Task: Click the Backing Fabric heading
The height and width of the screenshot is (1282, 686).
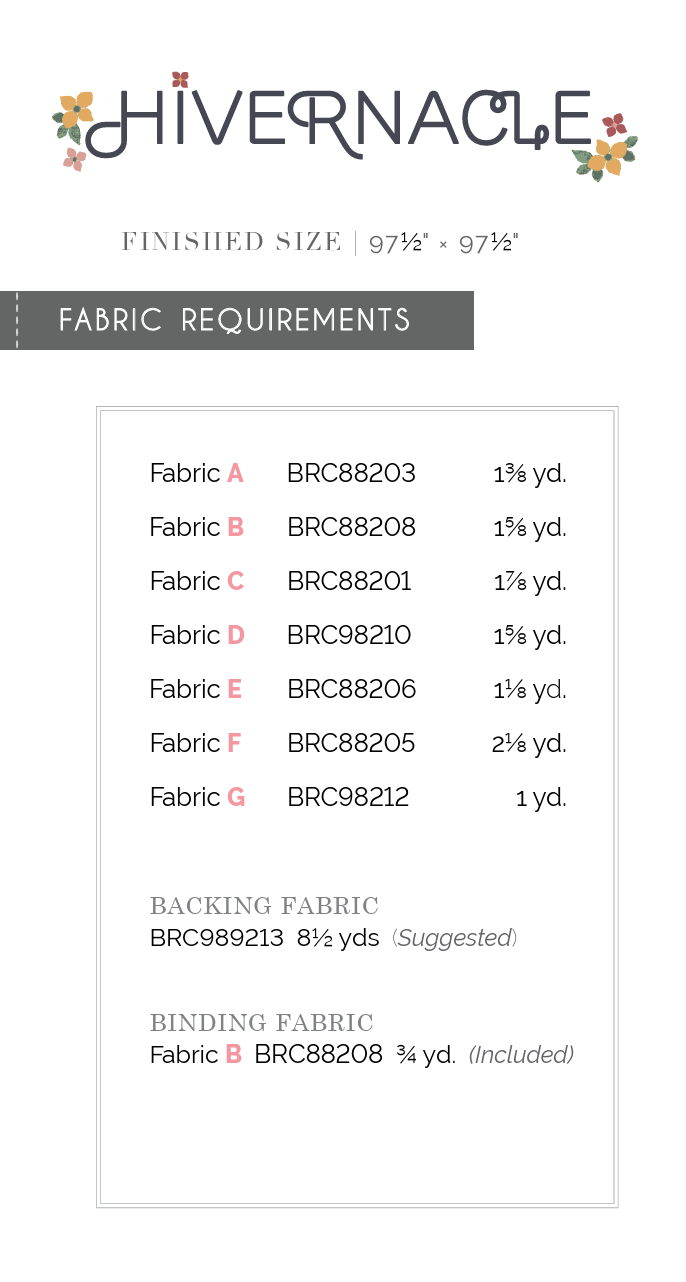Action: [264, 906]
